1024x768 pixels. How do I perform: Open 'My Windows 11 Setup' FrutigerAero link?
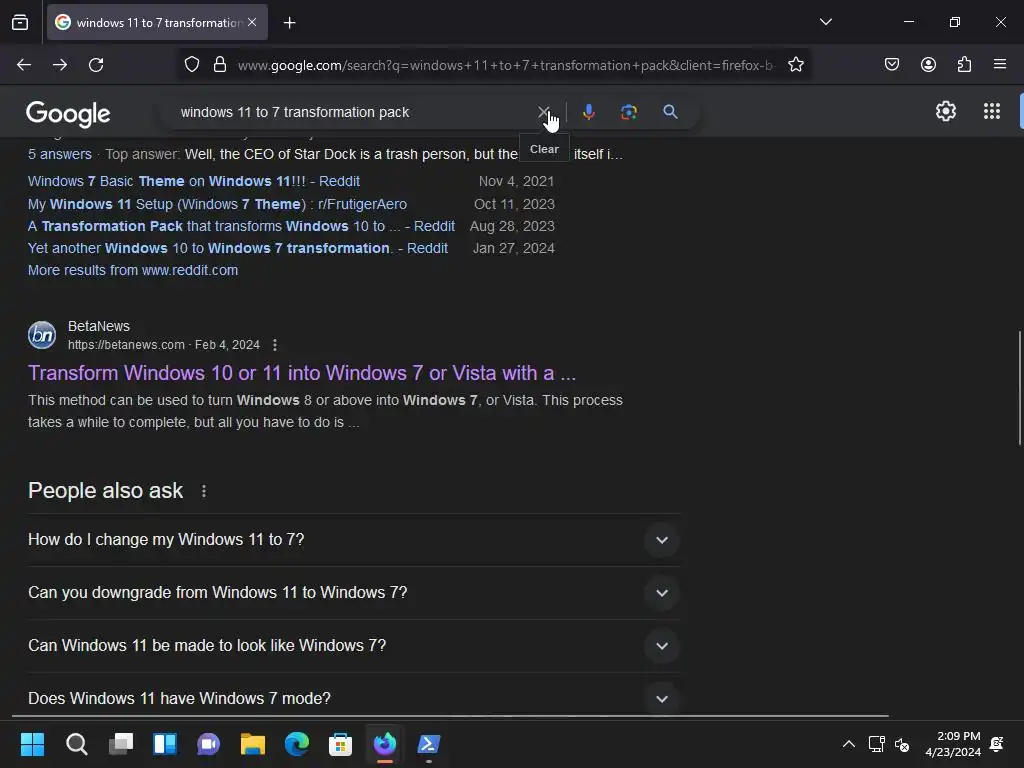click(217, 204)
